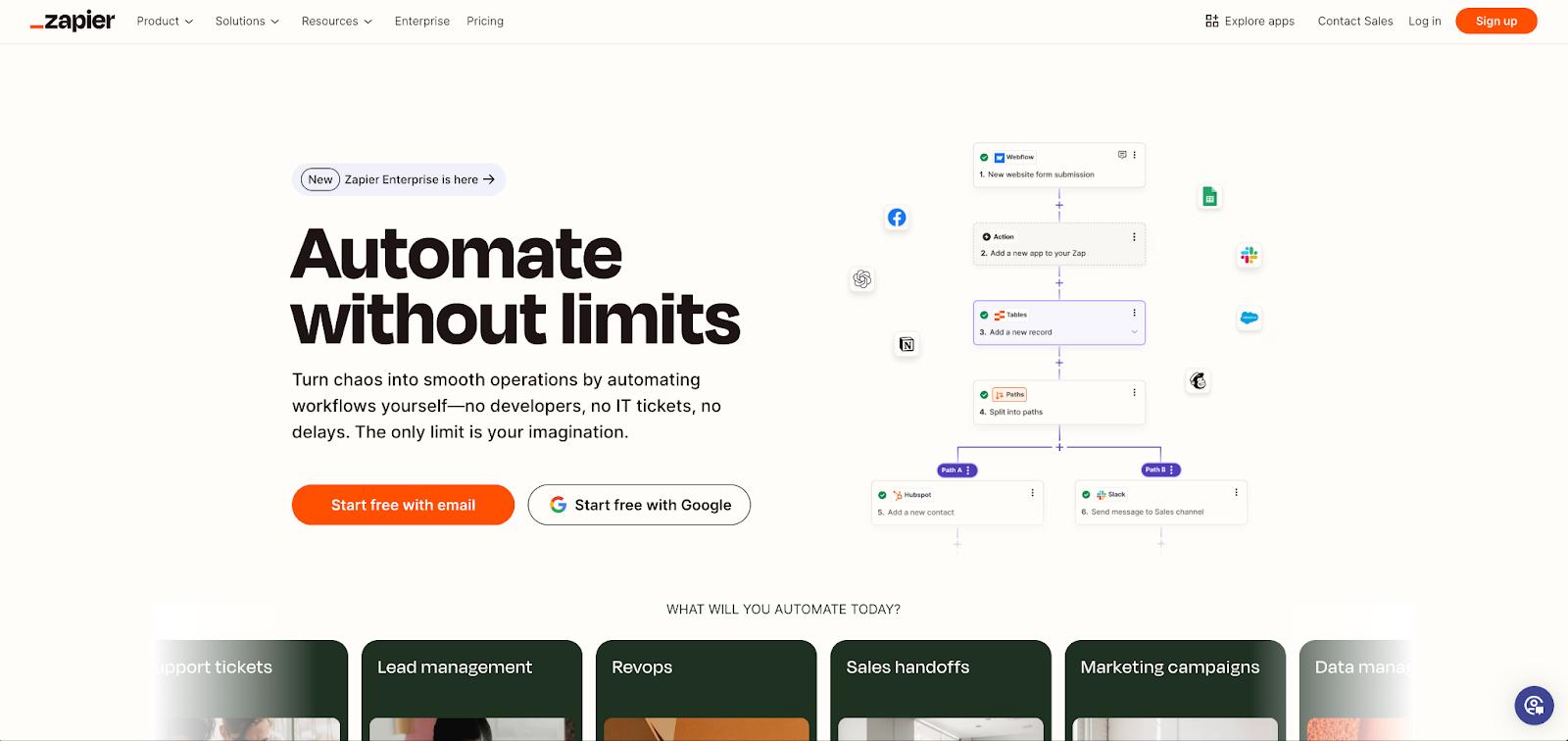
Task: Open the Lead management card
Action: click(471, 690)
